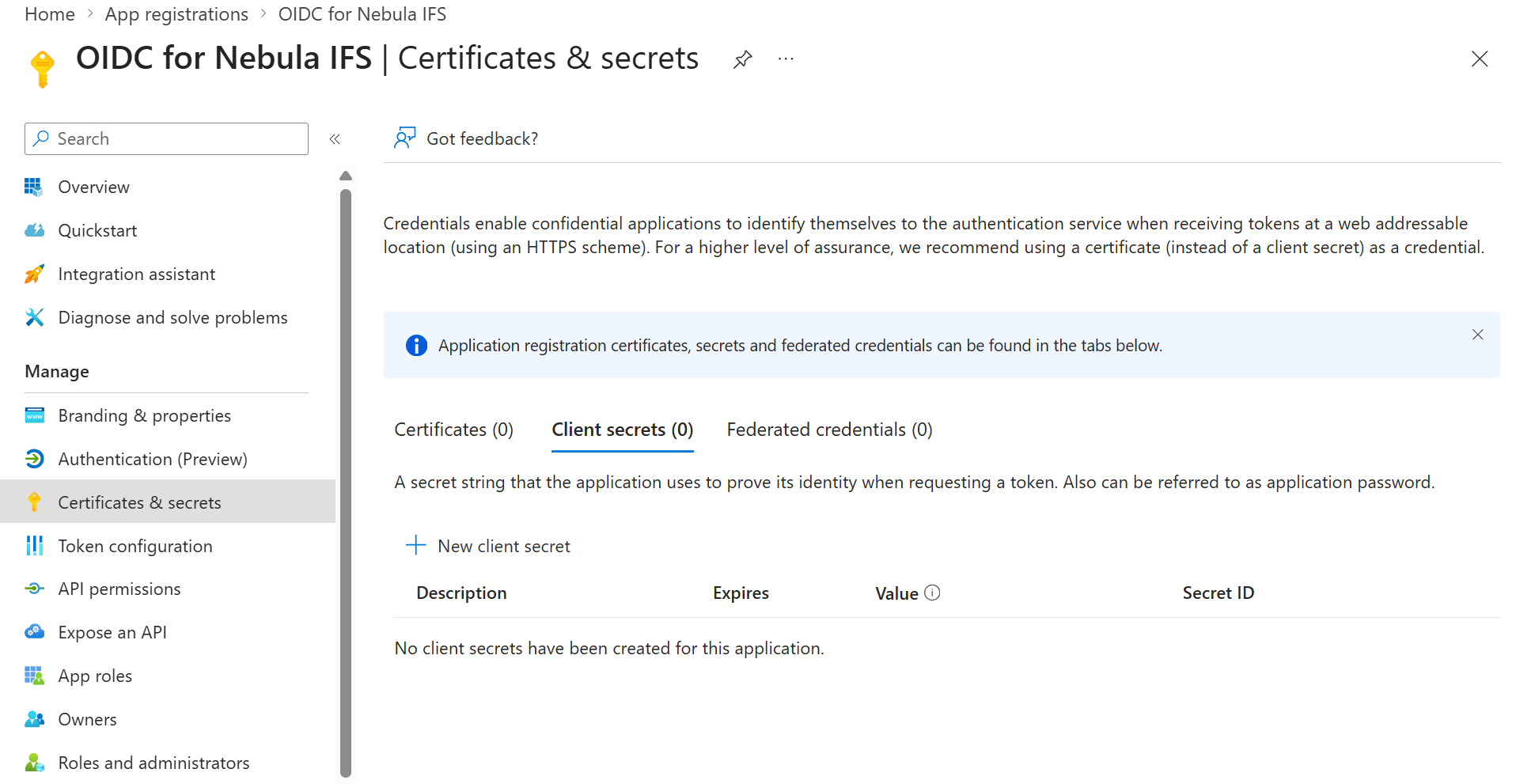View the Owners page
The height and width of the screenshot is (784, 1516).
point(87,719)
